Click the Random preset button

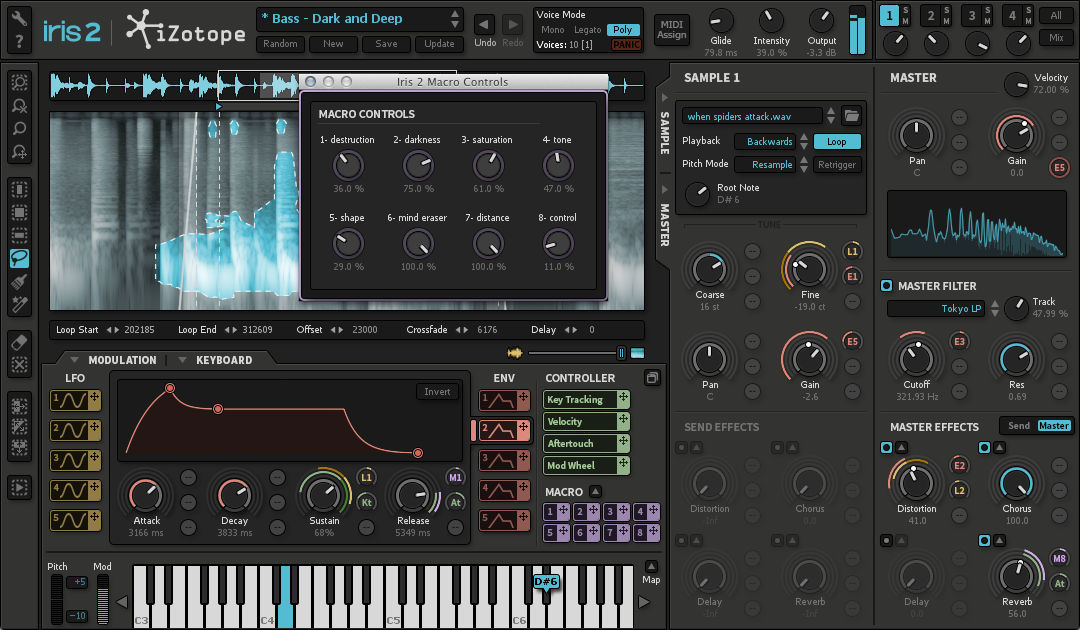[280, 44]
